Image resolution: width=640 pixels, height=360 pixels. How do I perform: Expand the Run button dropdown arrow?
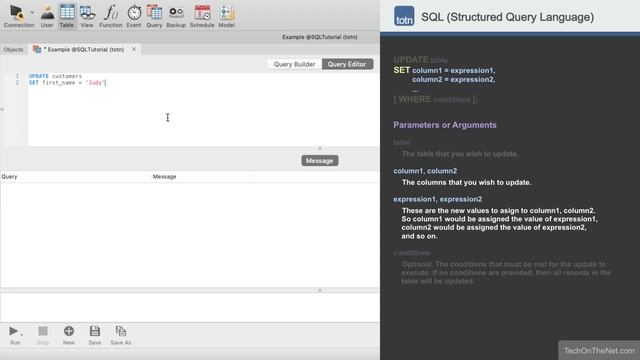click(x=21, y=334)
